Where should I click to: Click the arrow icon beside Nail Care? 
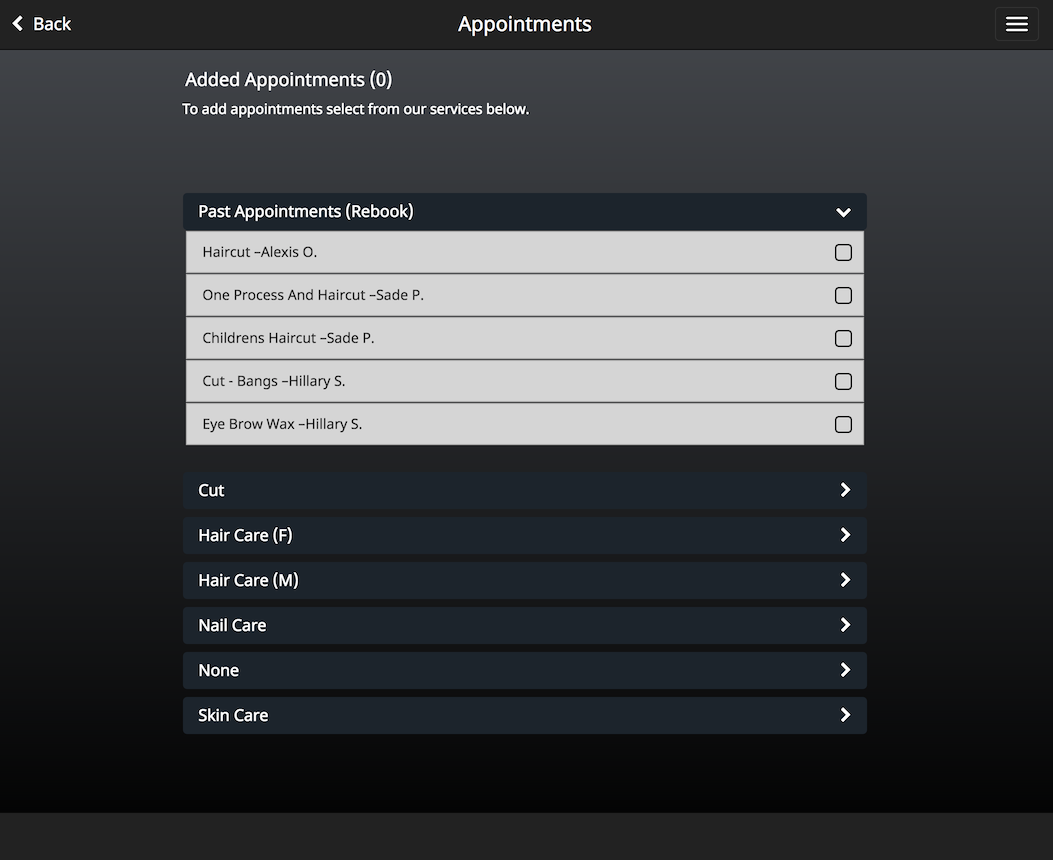[x=845, y=625]
